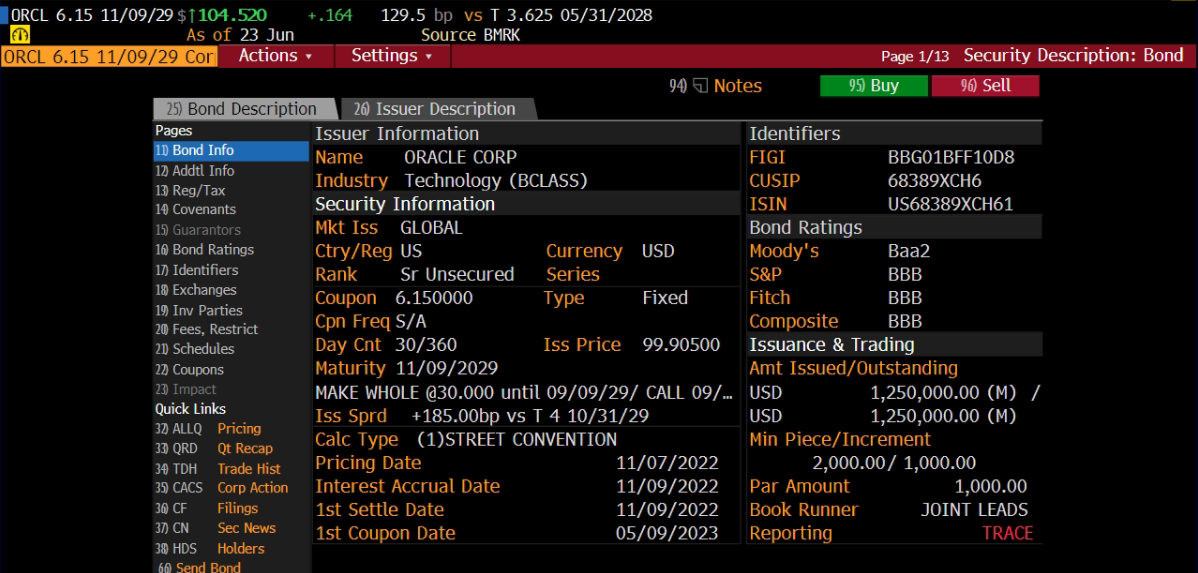
Task: Switch to the Bond Description tab
Action: tap(244, 109)
